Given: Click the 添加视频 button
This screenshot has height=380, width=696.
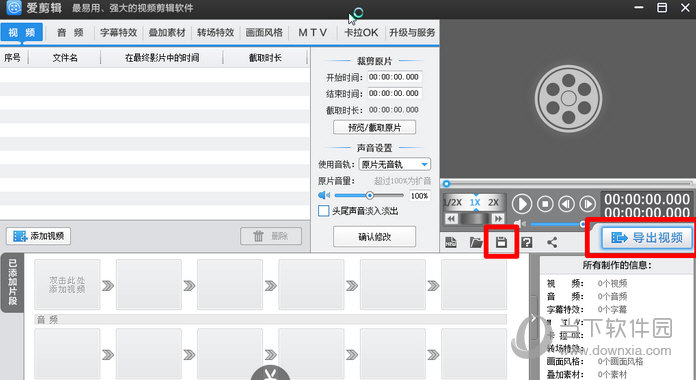Looking at the screenshot, I should (39, 236).
